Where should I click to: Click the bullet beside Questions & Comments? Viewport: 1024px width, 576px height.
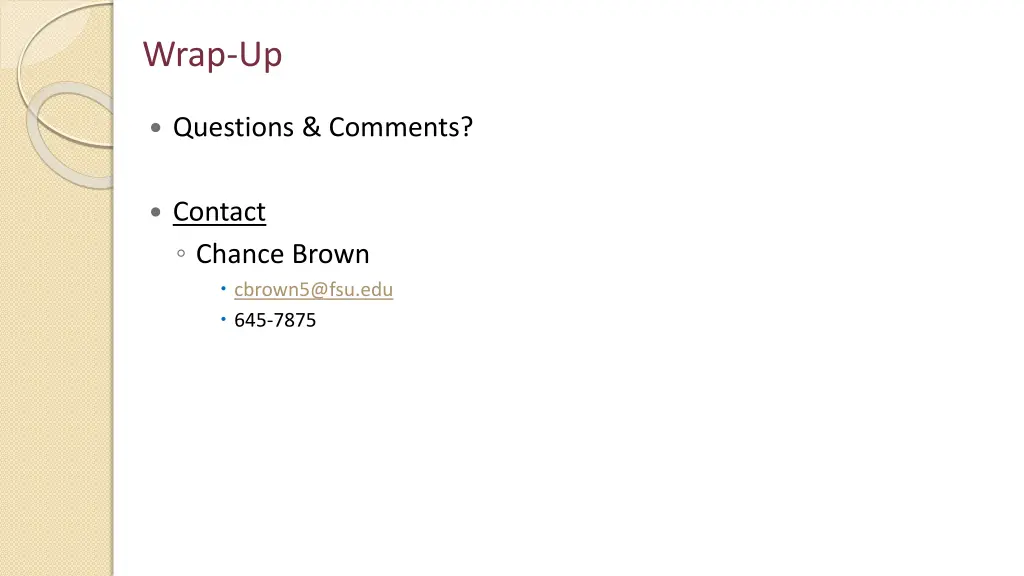155,127
